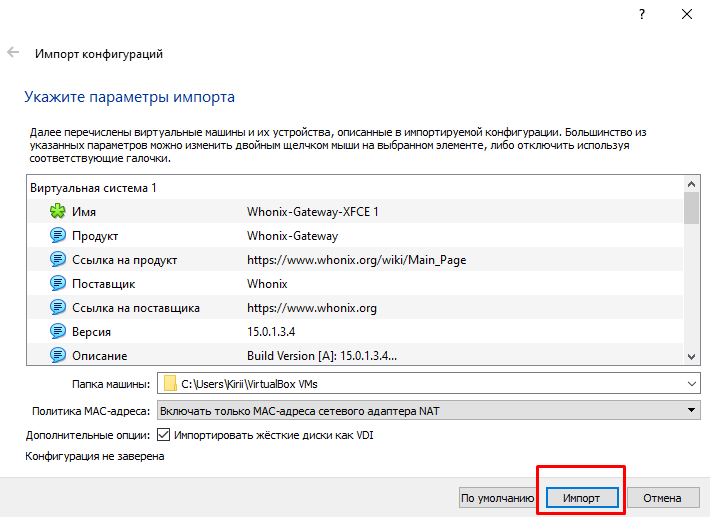Select the Виртуальная система 1 row
Image resolution: width=710 pixels, height=517 pixels.
[355, 188]
